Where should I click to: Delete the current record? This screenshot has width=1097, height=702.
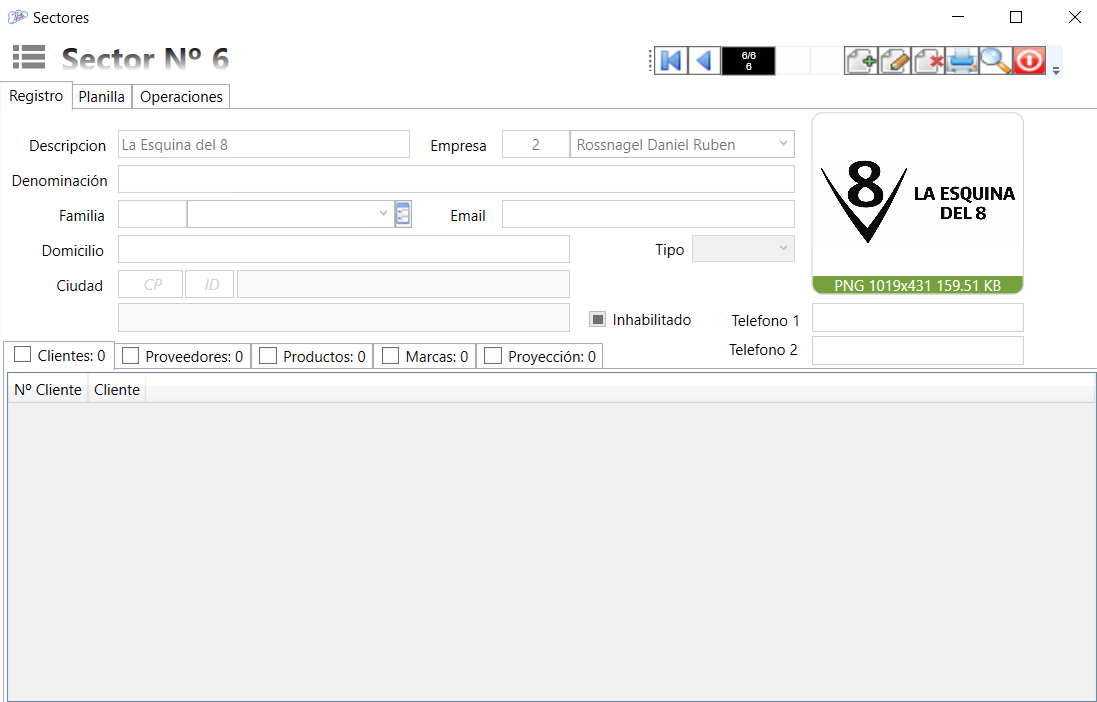pyautogui.click(x=928, y=61)
